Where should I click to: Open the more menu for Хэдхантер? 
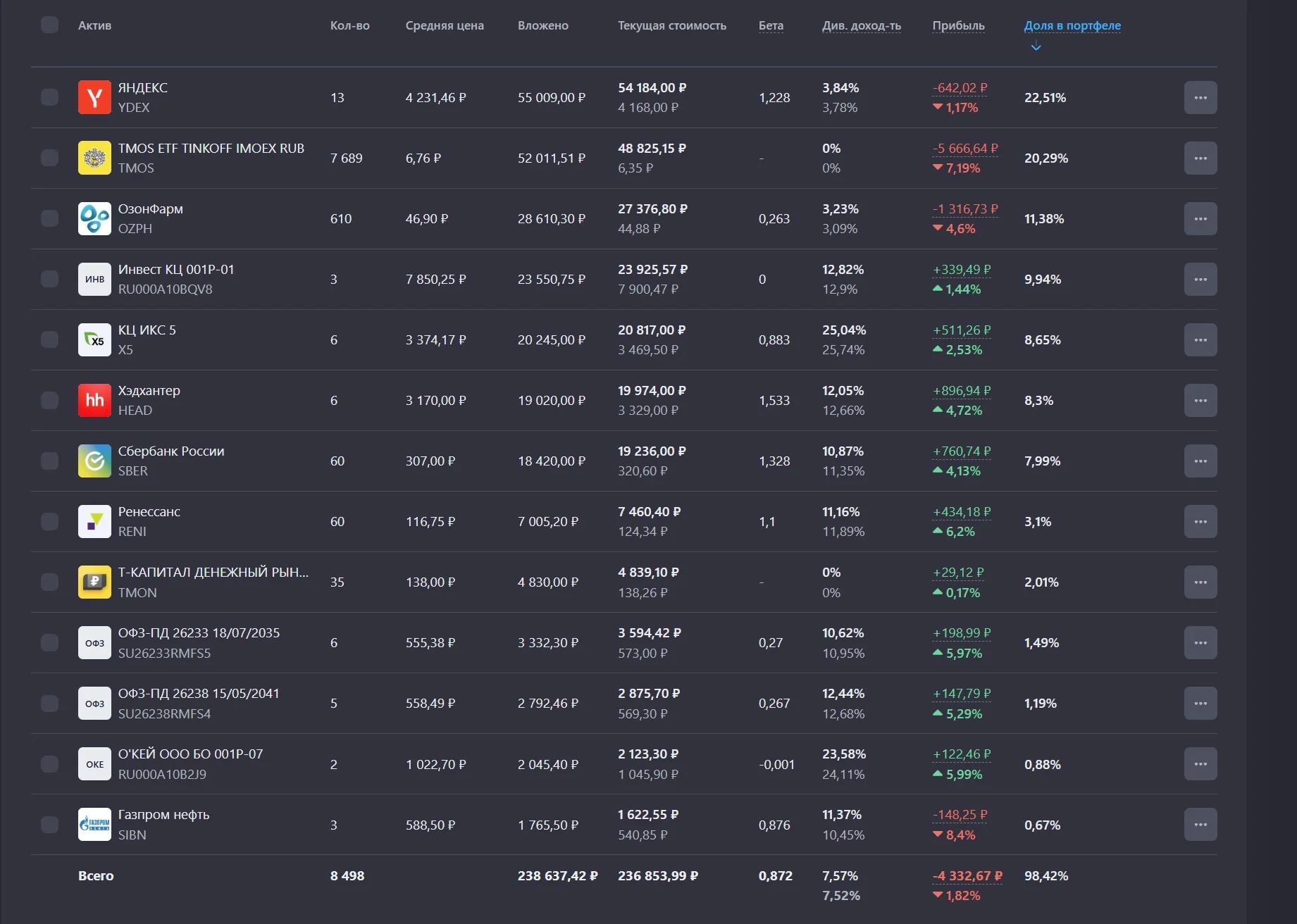pos(1200,400)
